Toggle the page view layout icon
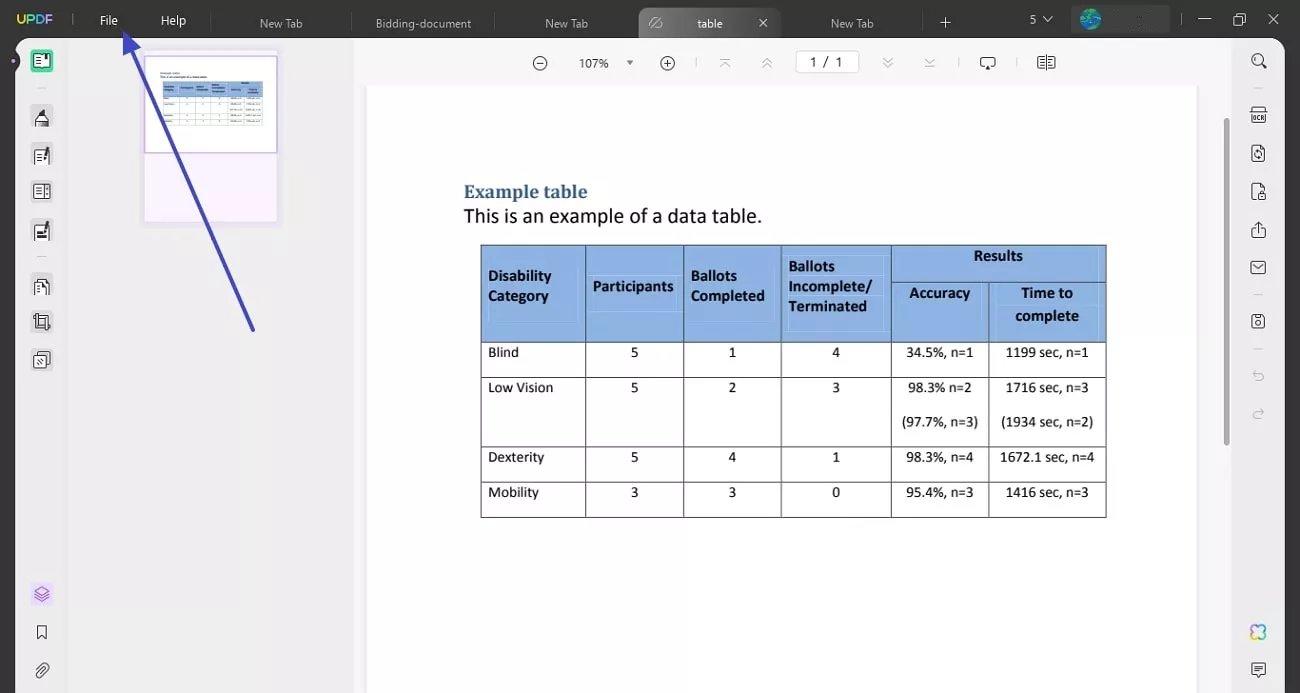The height and width of the screenshot is (693, 1300). coord(1046,63)
